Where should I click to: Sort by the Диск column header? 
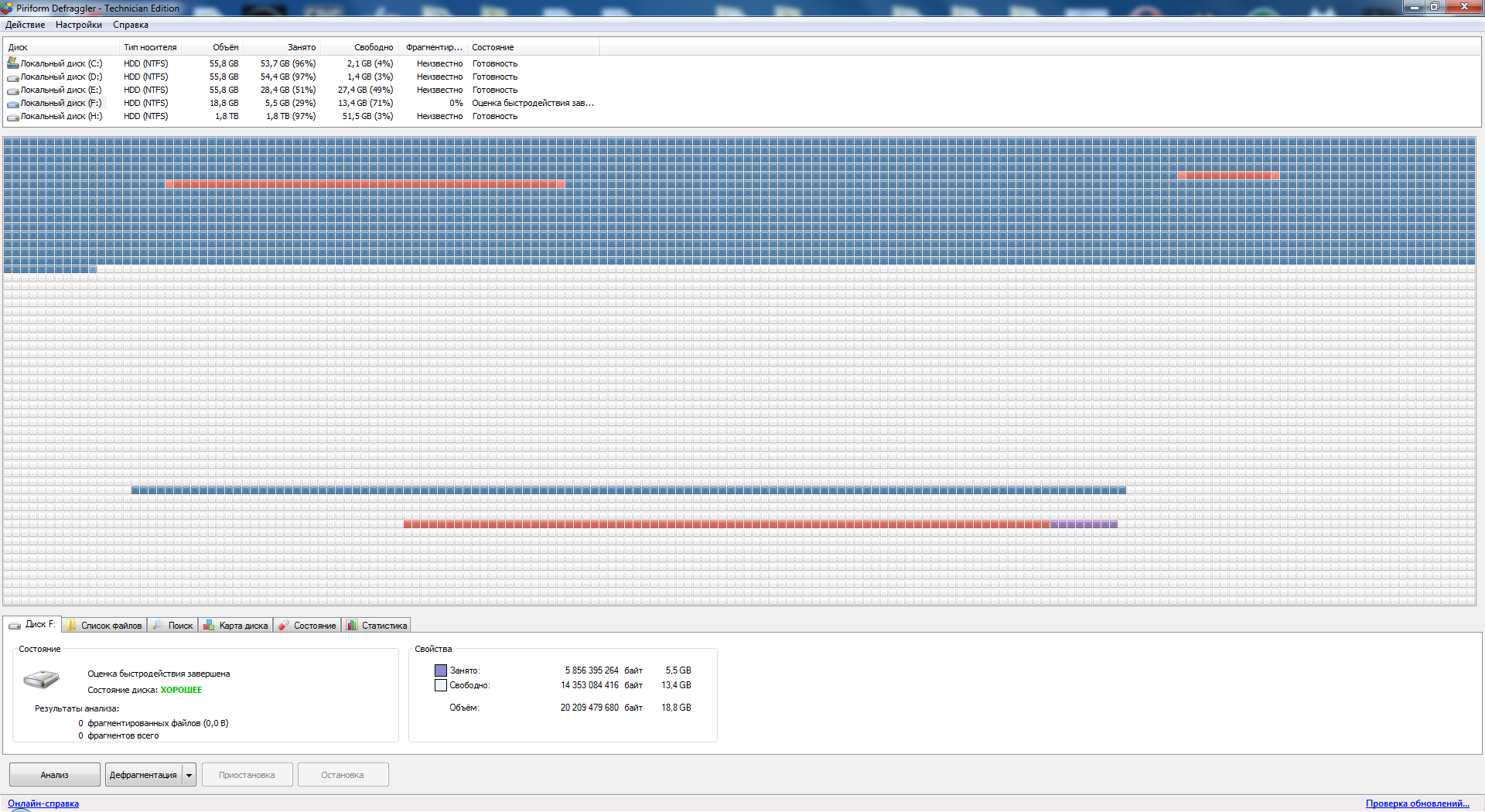pos(62,47)
